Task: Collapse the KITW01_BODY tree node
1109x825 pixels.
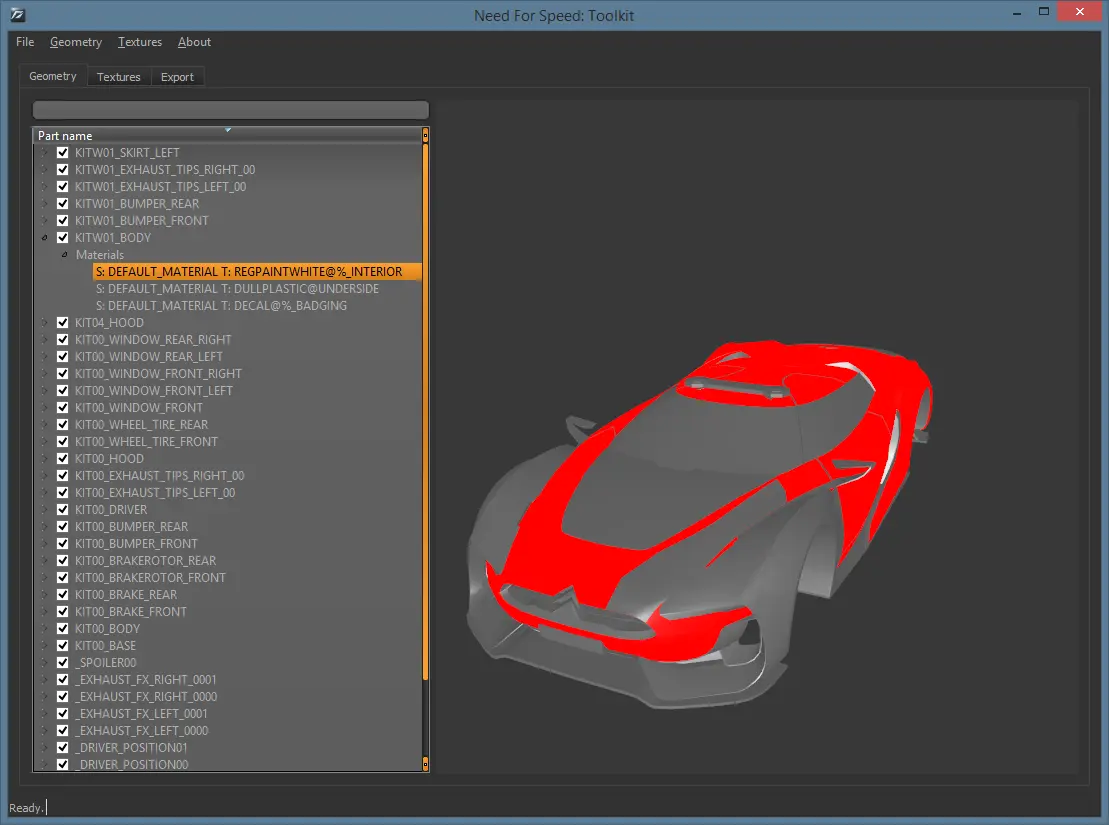Action: [x=45, y=238]
